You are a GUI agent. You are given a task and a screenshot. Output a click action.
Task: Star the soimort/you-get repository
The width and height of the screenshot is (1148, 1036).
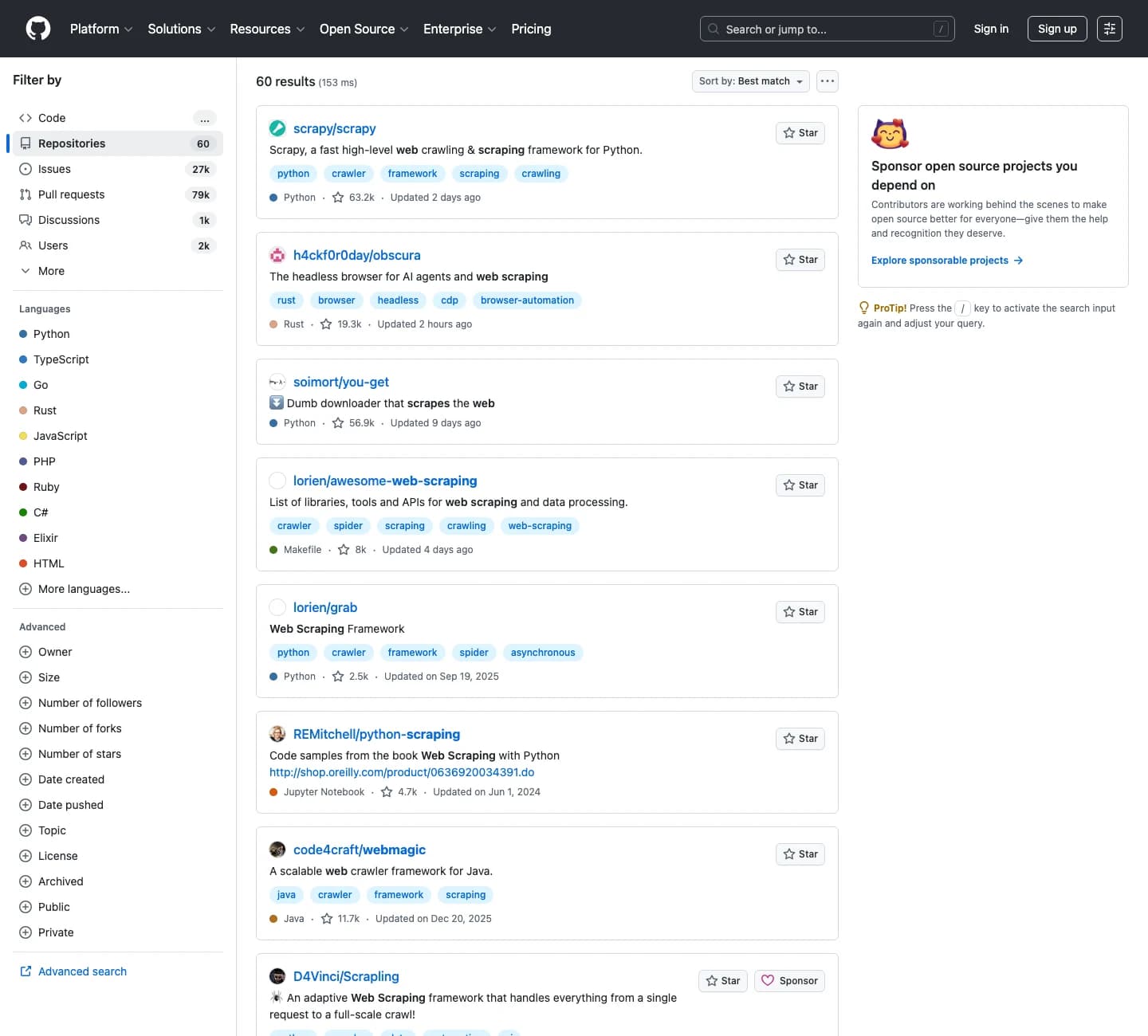click(x=800, y=387)
